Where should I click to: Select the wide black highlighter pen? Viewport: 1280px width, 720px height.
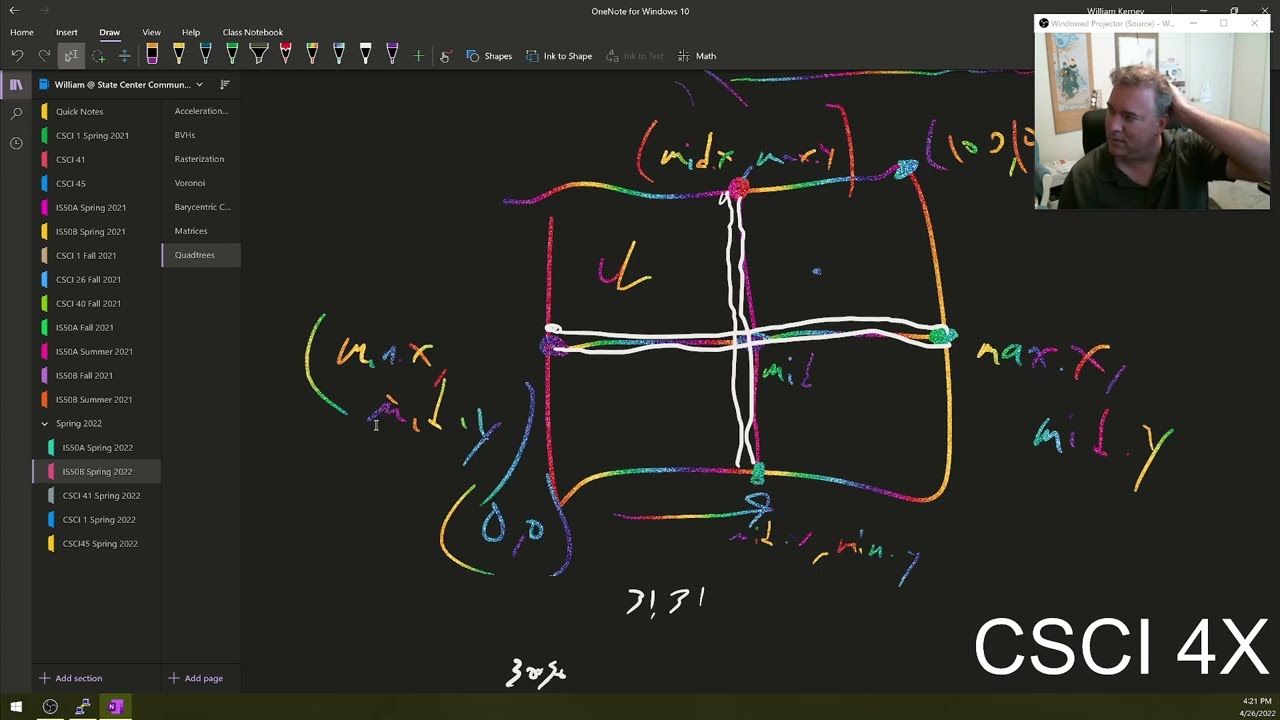pos(259,55)
